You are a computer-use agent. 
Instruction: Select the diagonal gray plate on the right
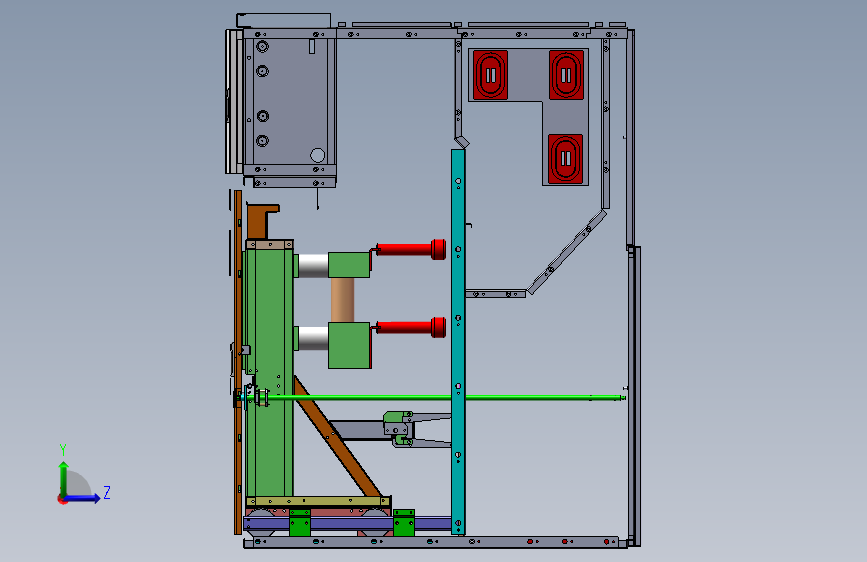[567, 252]
